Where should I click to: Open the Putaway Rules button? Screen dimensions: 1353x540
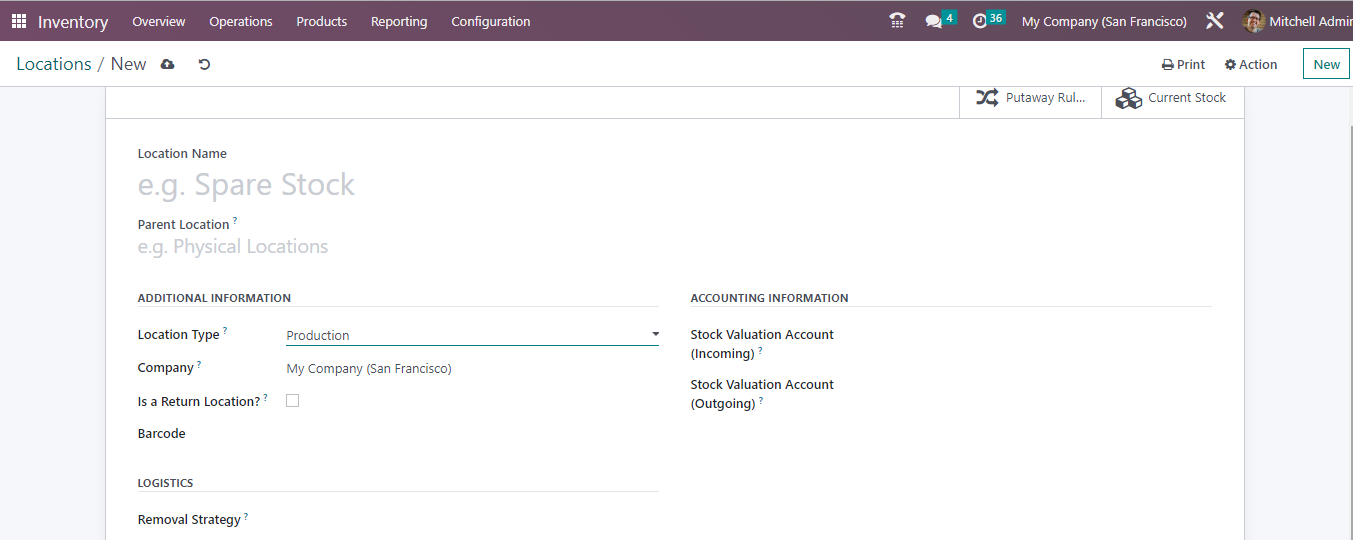[1030, 98]
